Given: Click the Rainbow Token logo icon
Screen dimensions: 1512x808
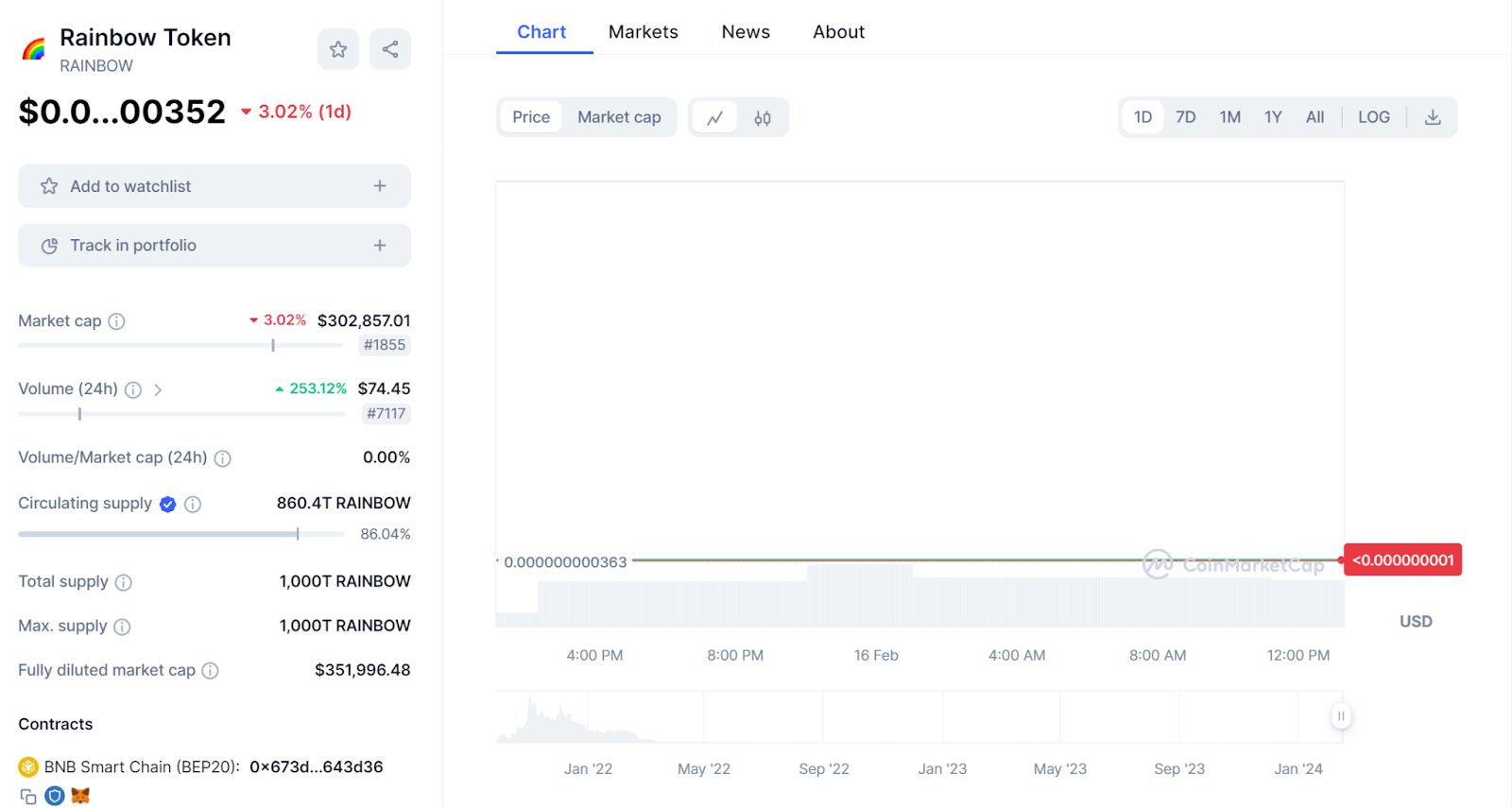Looking at the screenshot, I should (34, 49).
